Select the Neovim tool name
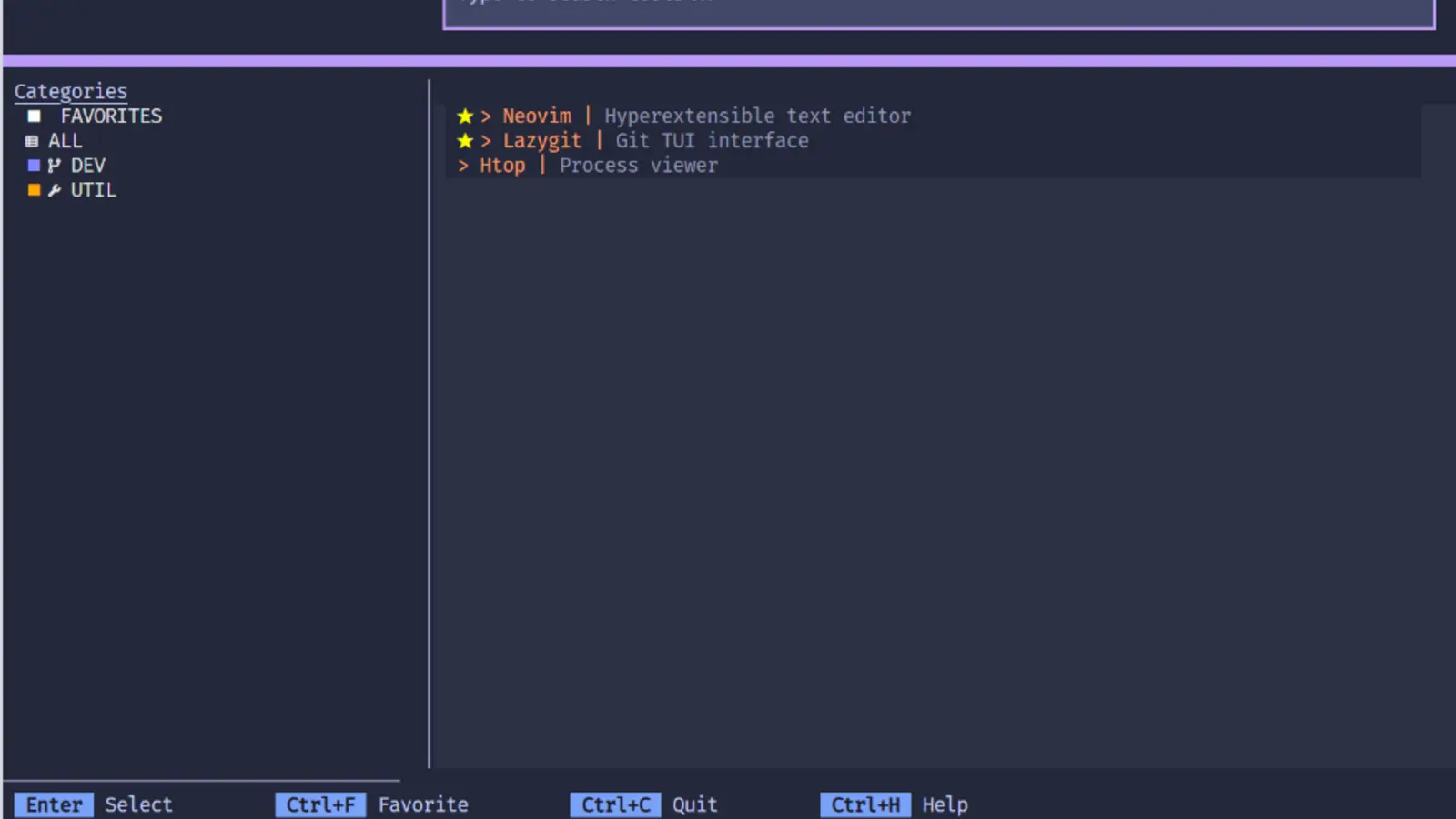The height and width of the screenshot is (819, 1456). 537,116
